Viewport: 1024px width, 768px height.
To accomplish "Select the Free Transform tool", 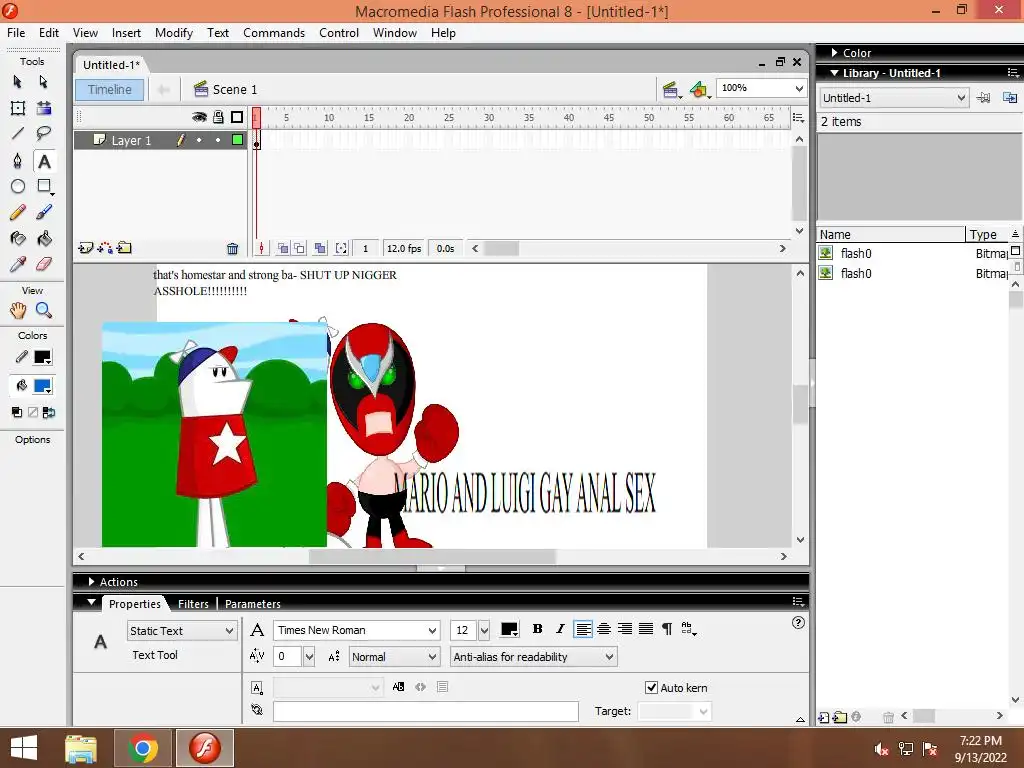I will click(18, 108).
